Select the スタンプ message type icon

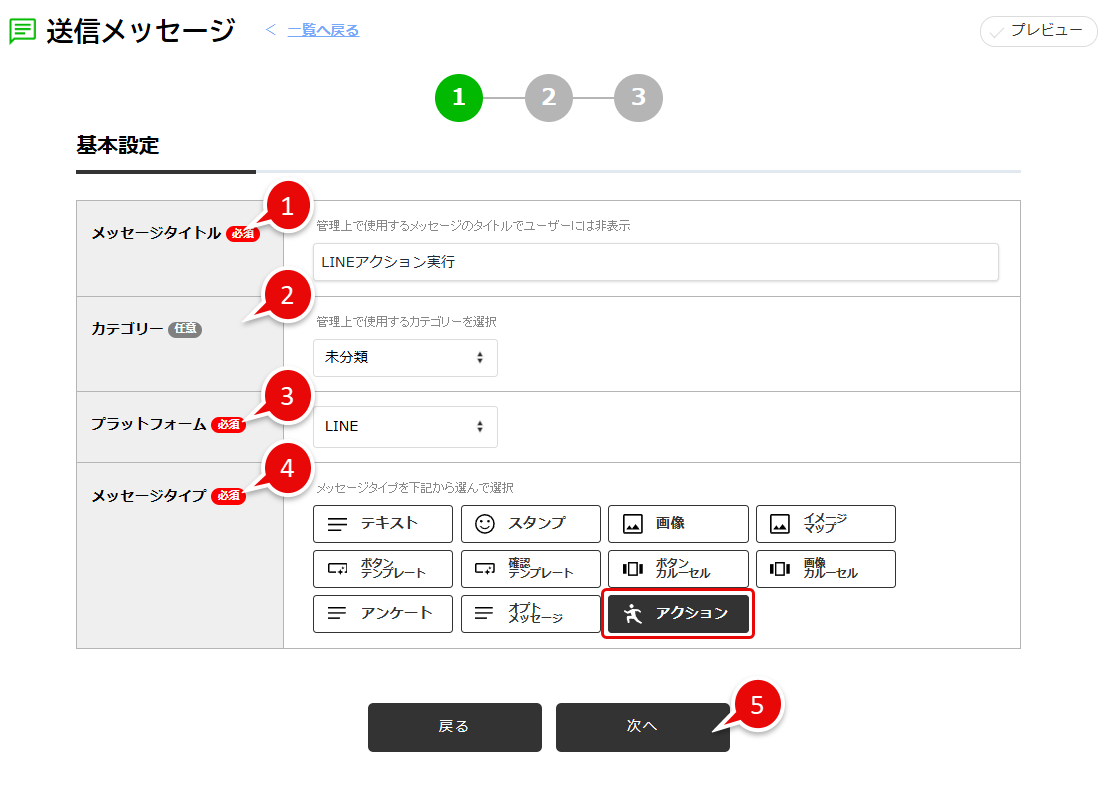pyautogui.click(x=531, y=523)
